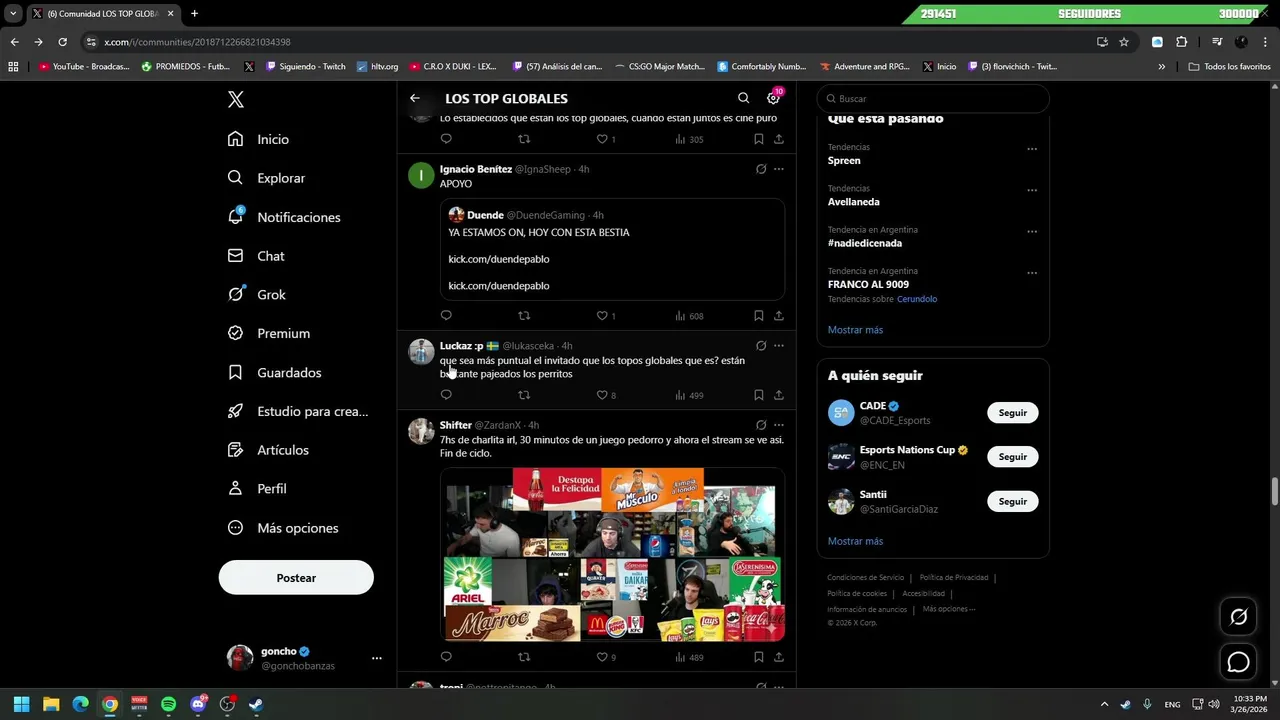This screenshot has width=1280, height=720.
Task: Follow CADE account
Action: (x=1012, y=413)
